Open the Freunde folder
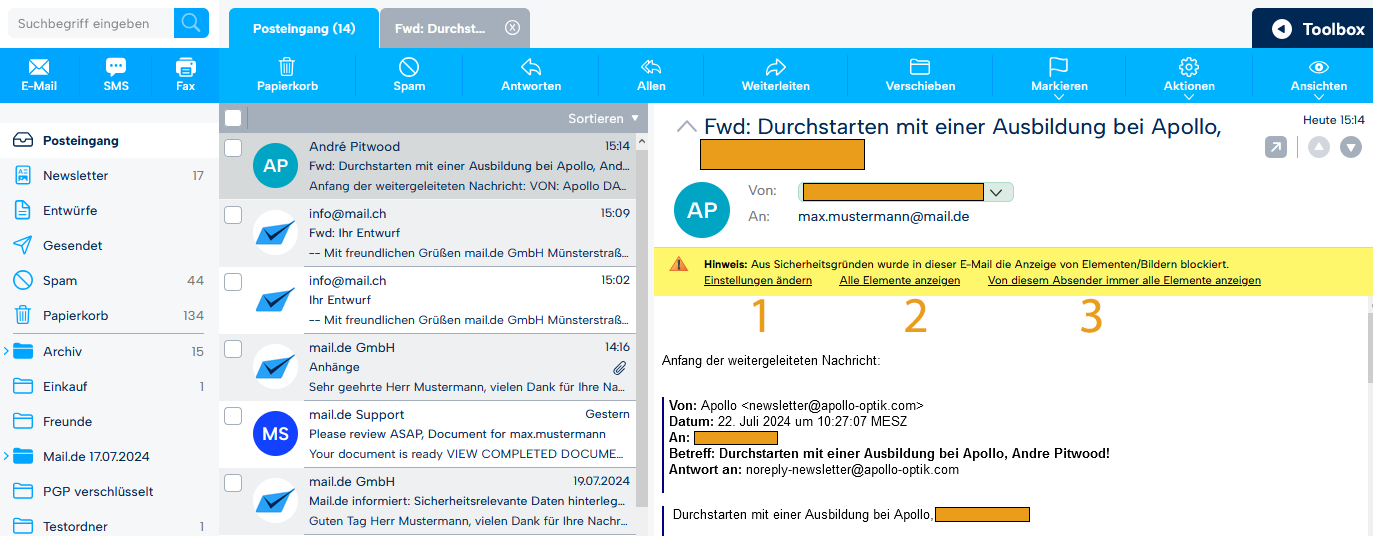This screenshot has height=536, width=1373. 109,422
